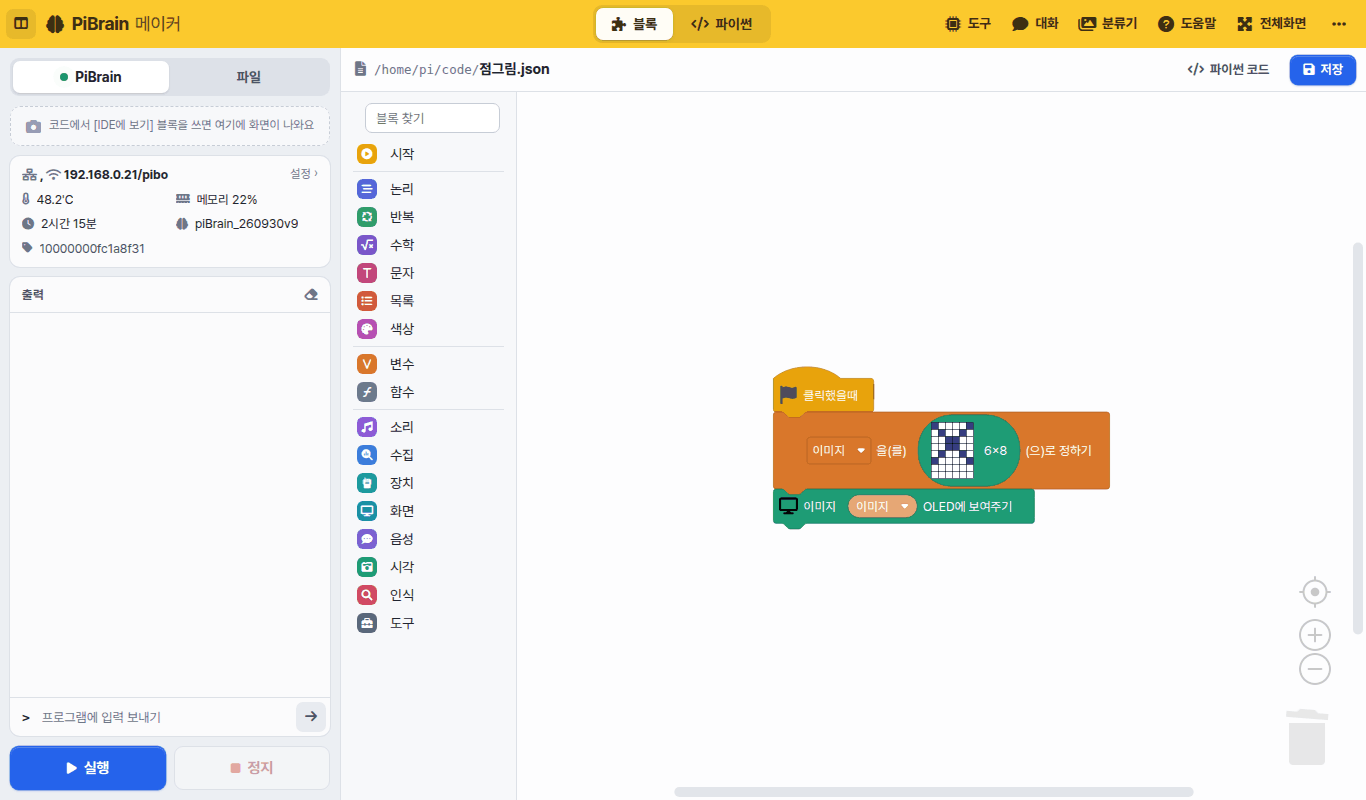Zoom out with the minus icon
Viewport: 1366px width, 800px height.
click(1315, 669)
